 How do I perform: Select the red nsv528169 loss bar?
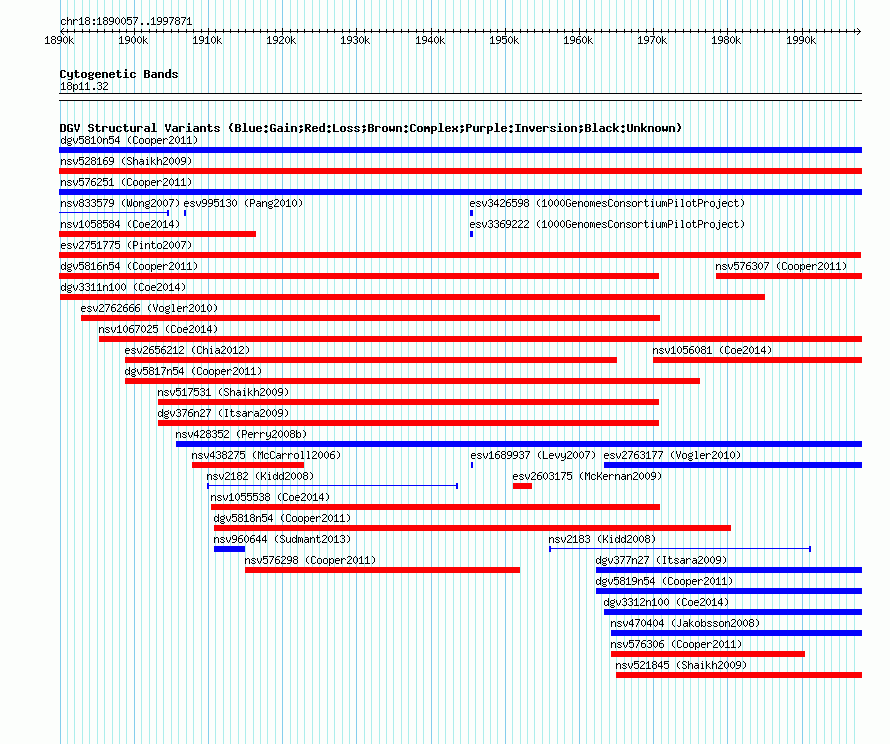(460, 171)
